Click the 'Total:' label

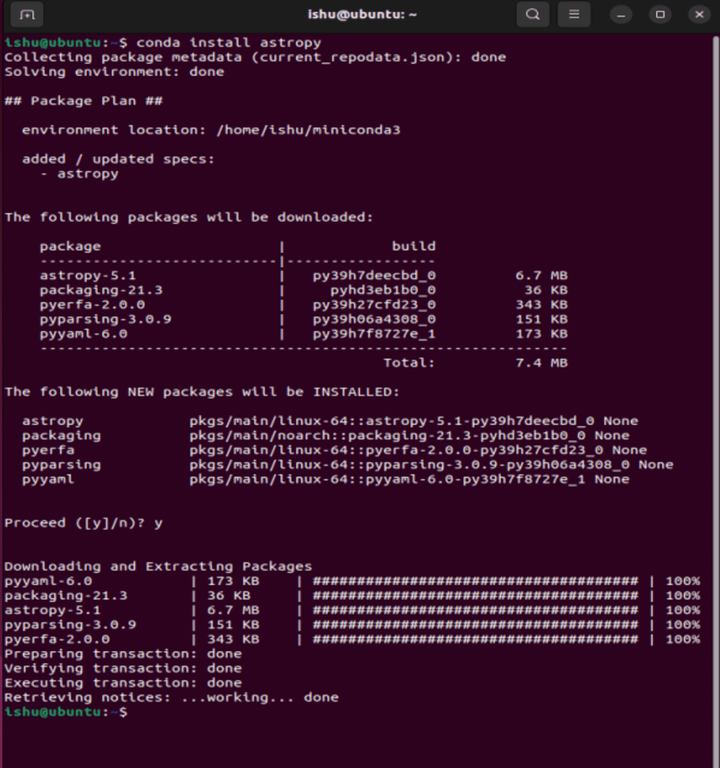pos(409,363)
